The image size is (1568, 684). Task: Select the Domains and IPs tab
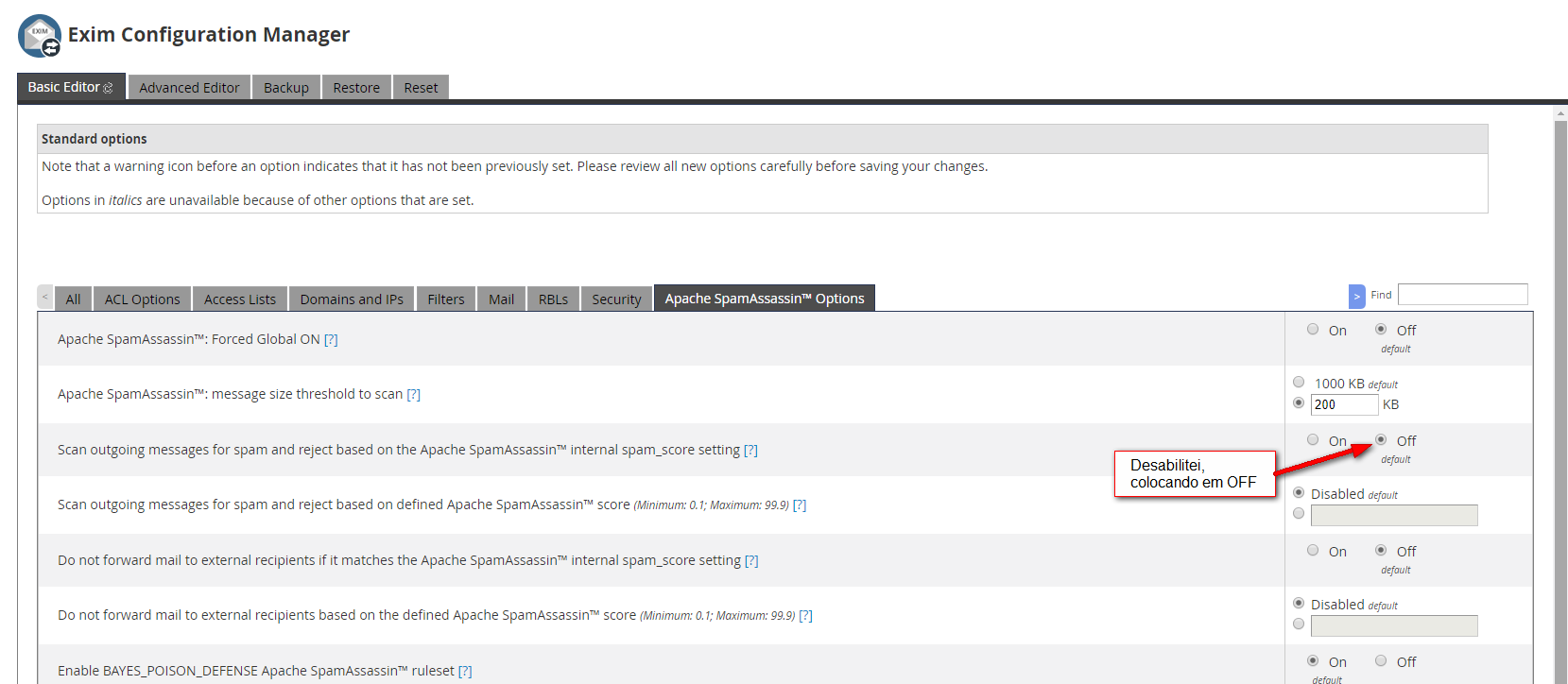352,299
